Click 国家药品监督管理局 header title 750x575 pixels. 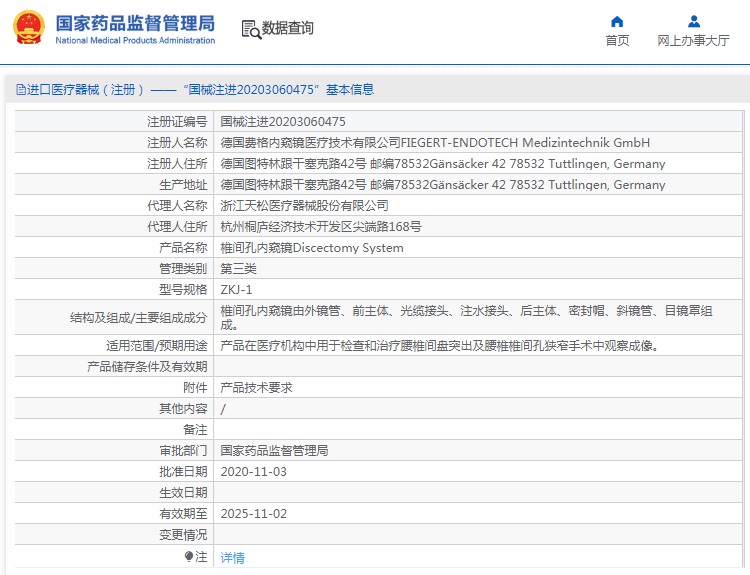click(135, 23)
